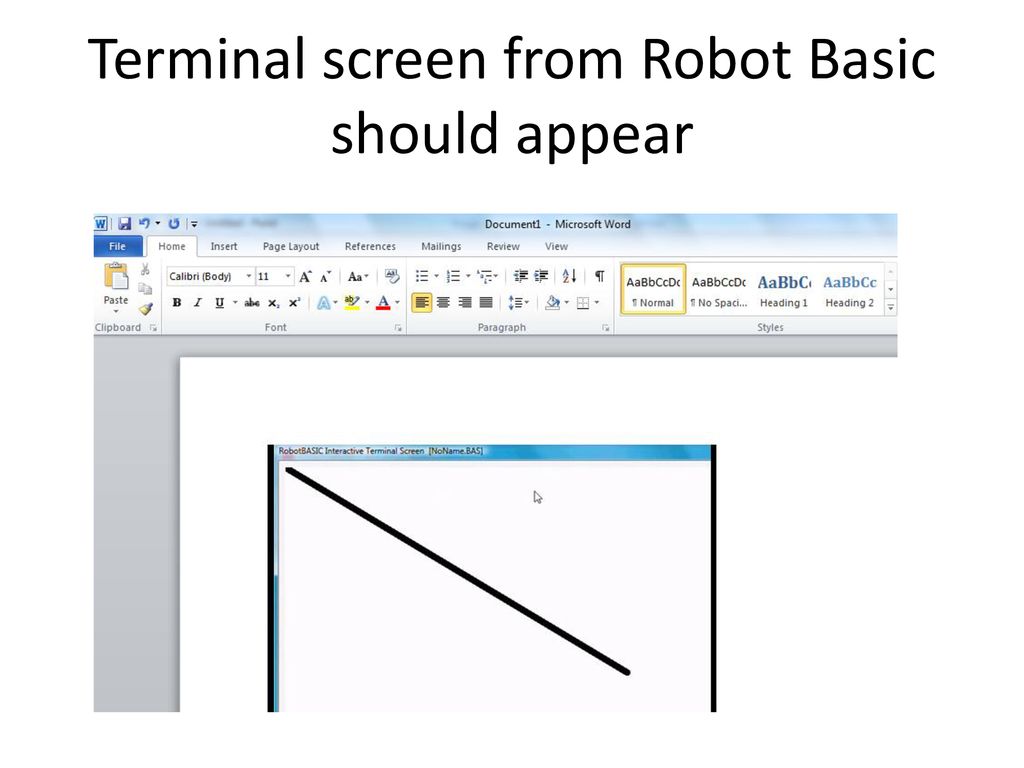Select Center alignment
The image size is (1024, 768).
point(443,302)
